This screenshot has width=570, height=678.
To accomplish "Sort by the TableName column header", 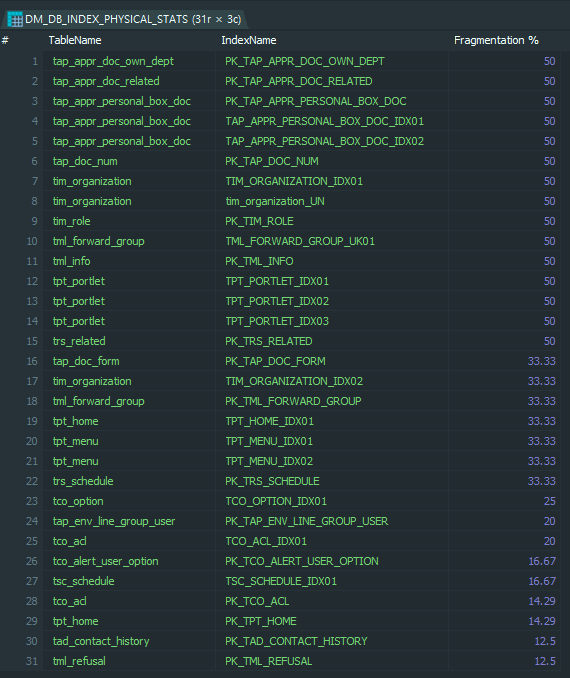I will pos(75,40).
